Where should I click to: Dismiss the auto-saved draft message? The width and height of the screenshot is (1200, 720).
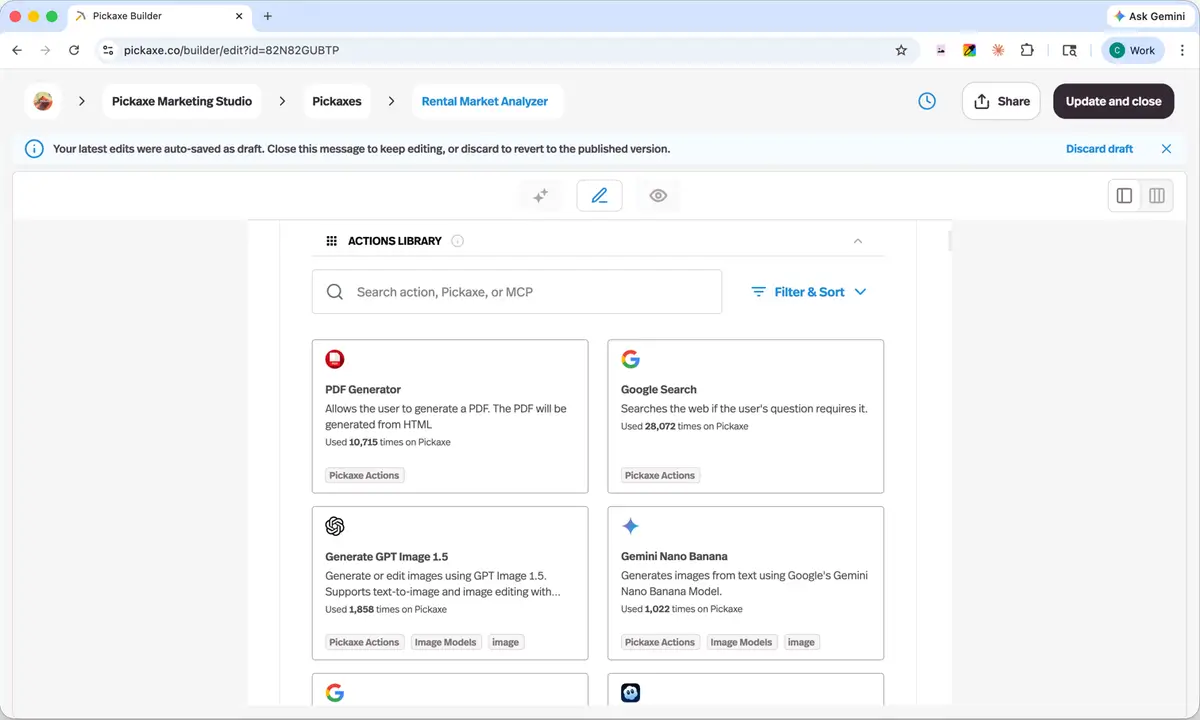click(1166, 149)
